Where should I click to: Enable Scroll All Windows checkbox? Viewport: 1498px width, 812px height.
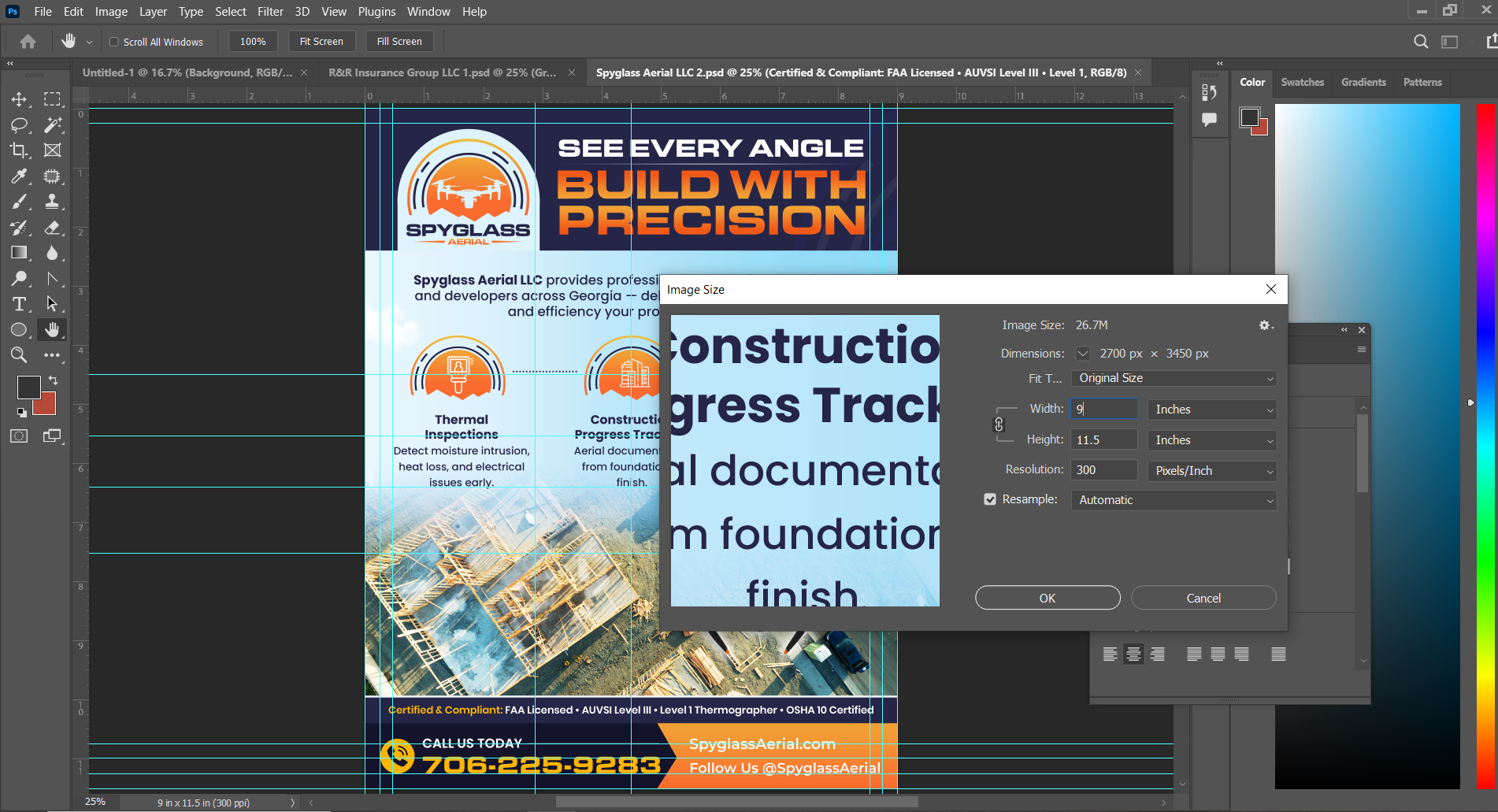[x=114, y=42]
